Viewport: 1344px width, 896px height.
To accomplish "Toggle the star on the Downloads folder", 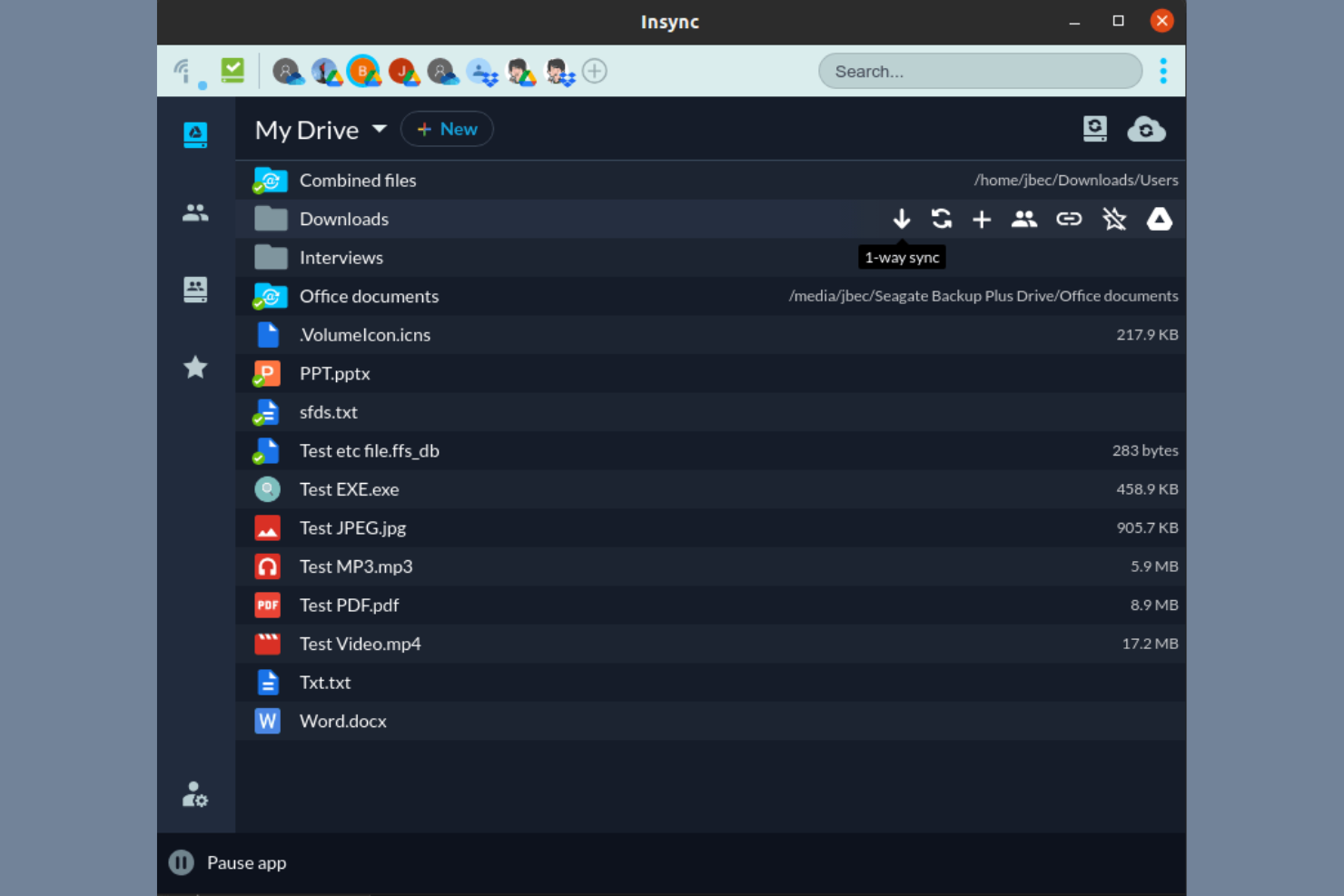I will coord(1114,219).
